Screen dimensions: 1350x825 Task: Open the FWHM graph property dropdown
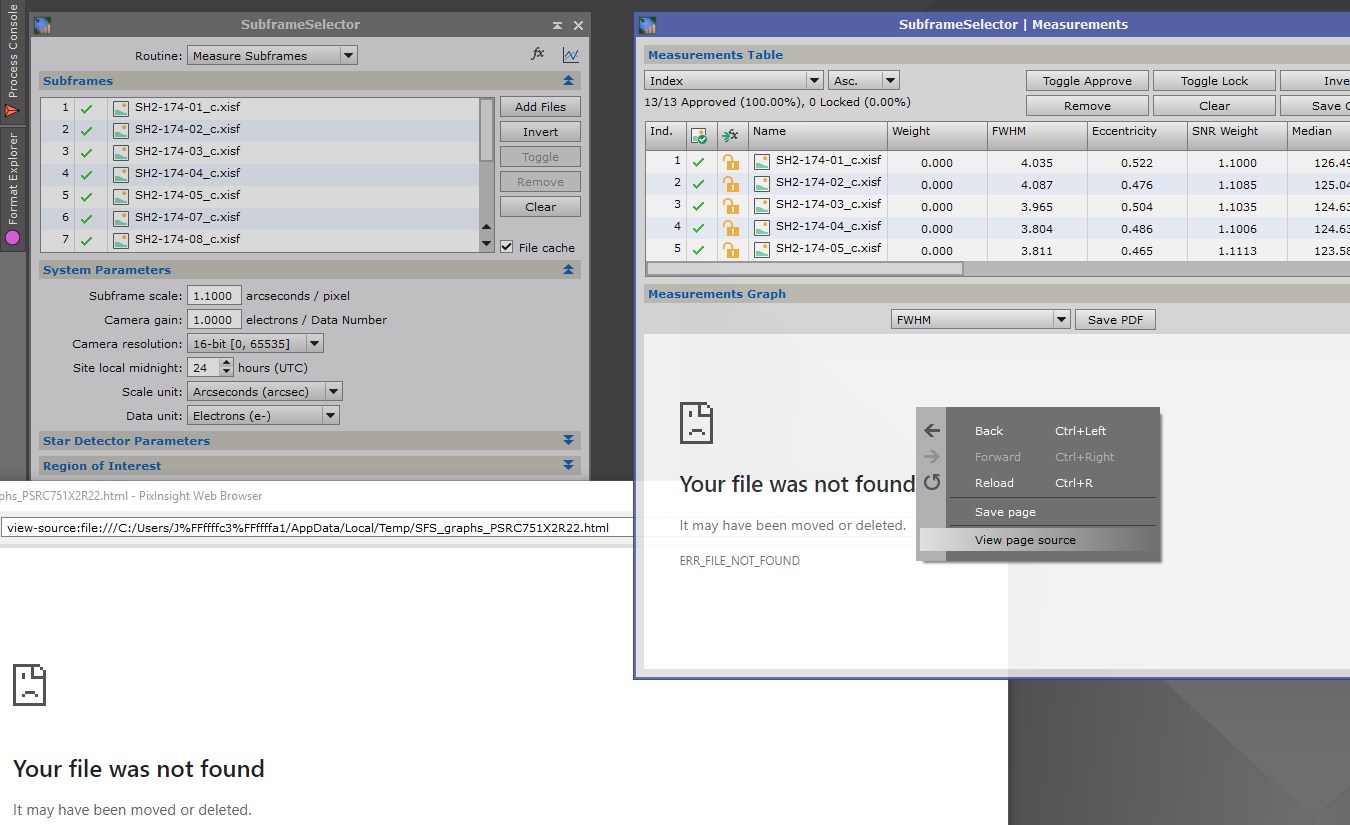click(981, 320)
